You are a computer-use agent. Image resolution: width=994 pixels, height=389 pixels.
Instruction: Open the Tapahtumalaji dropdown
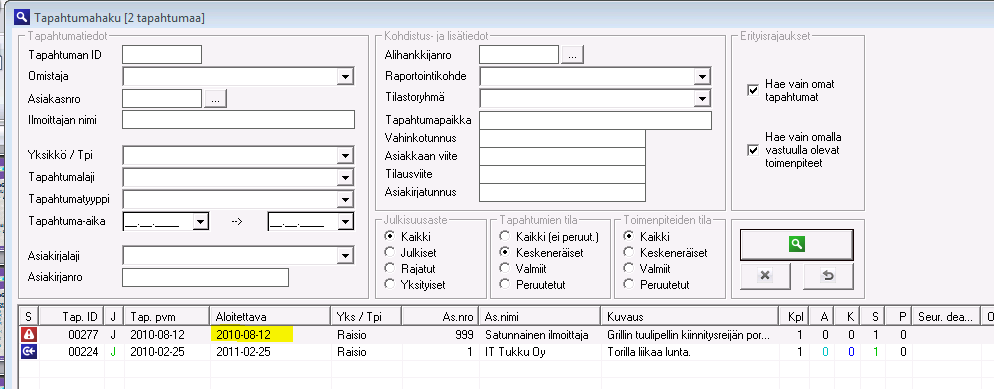(345, 177)
